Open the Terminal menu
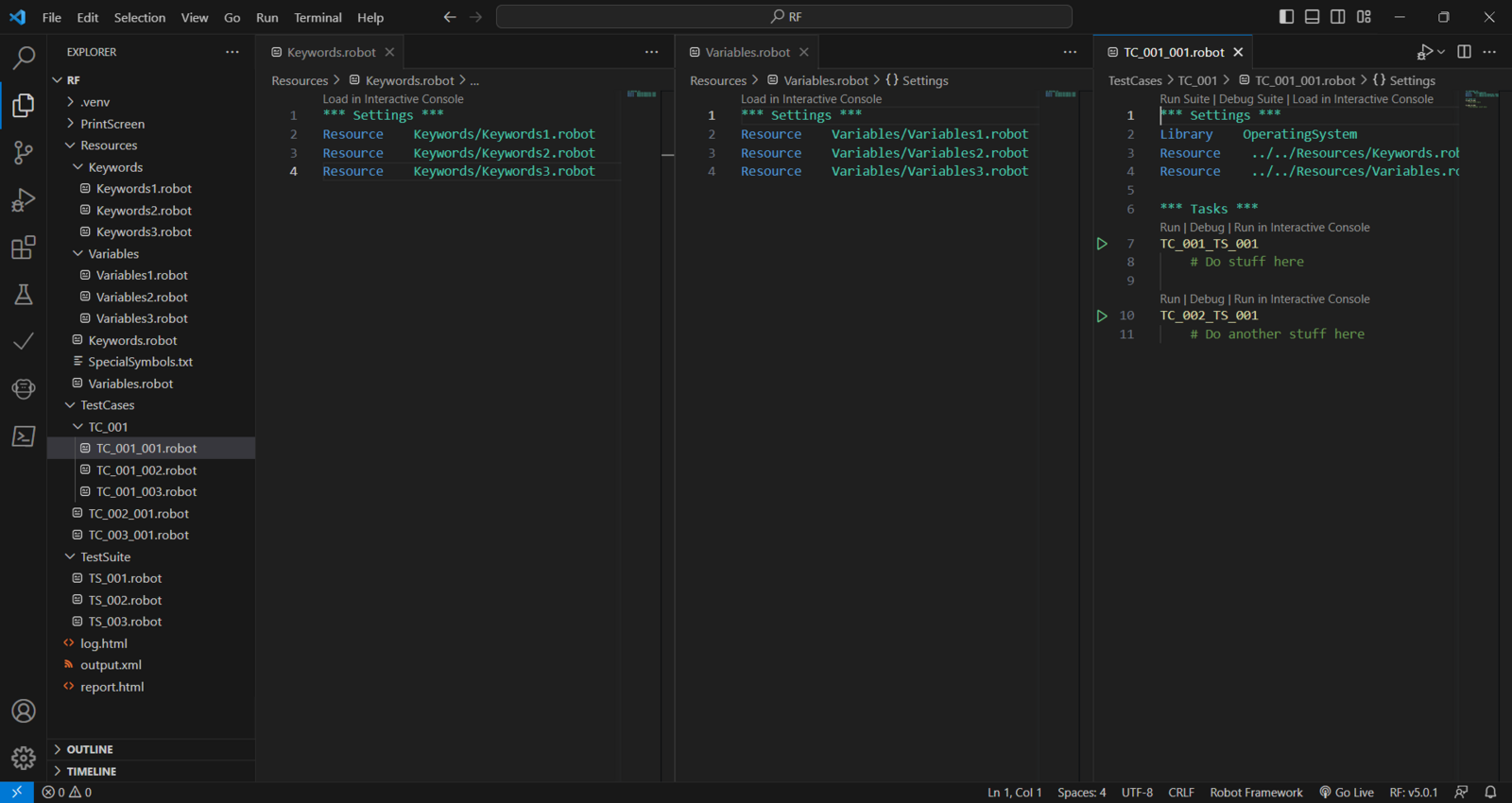This screenshot has height=803, width=1512. click(x=318, y=17)
